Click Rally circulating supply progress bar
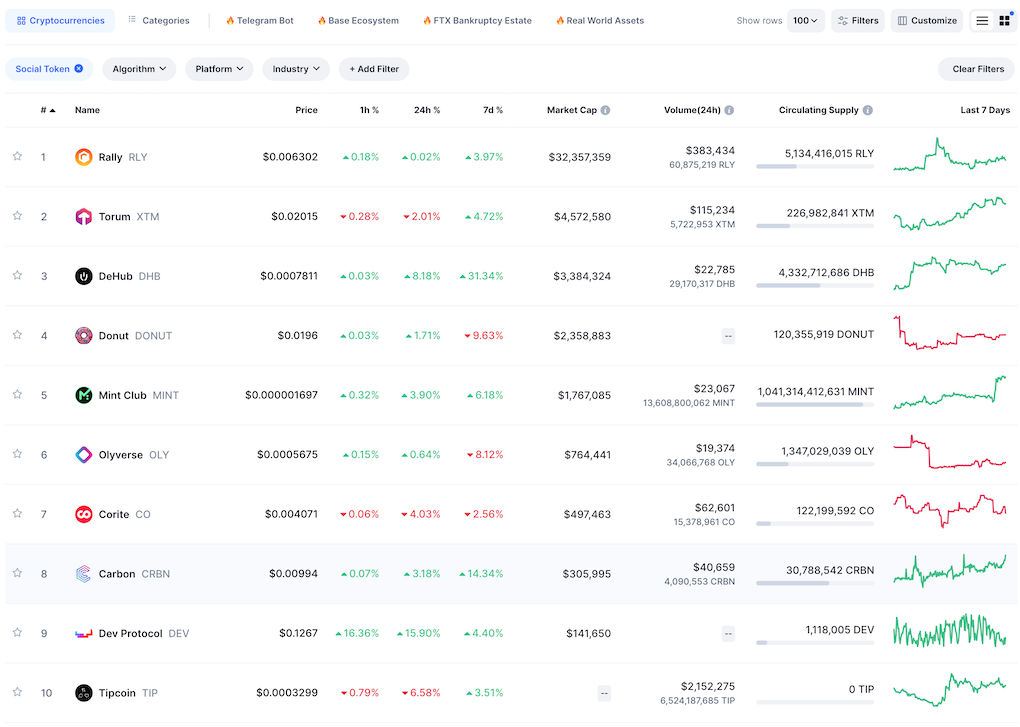Screen dimensions: 1020x727 pos(815,166)
